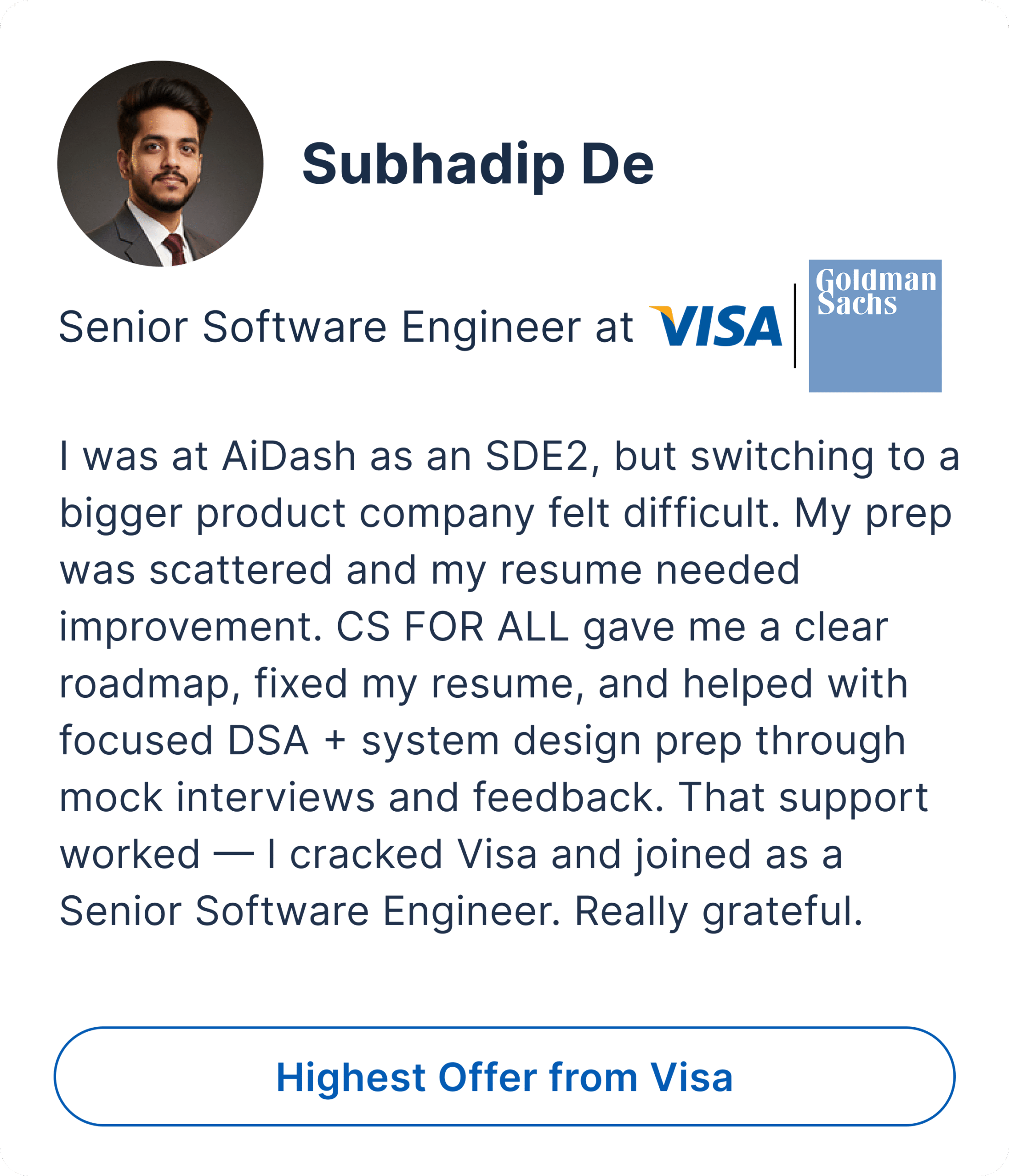1009x1176 pixels.
Task: Click the vertical divider between company logos
Action: tap(794, 326)
